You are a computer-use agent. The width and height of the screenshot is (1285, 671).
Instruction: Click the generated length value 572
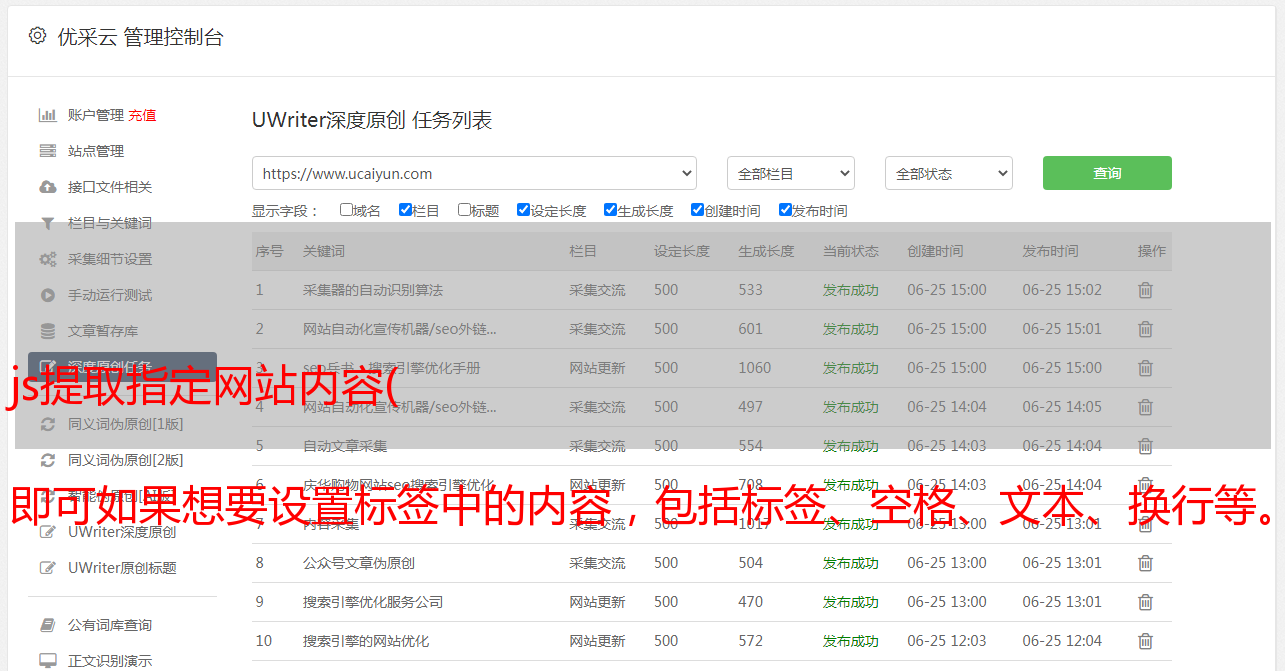751,641
